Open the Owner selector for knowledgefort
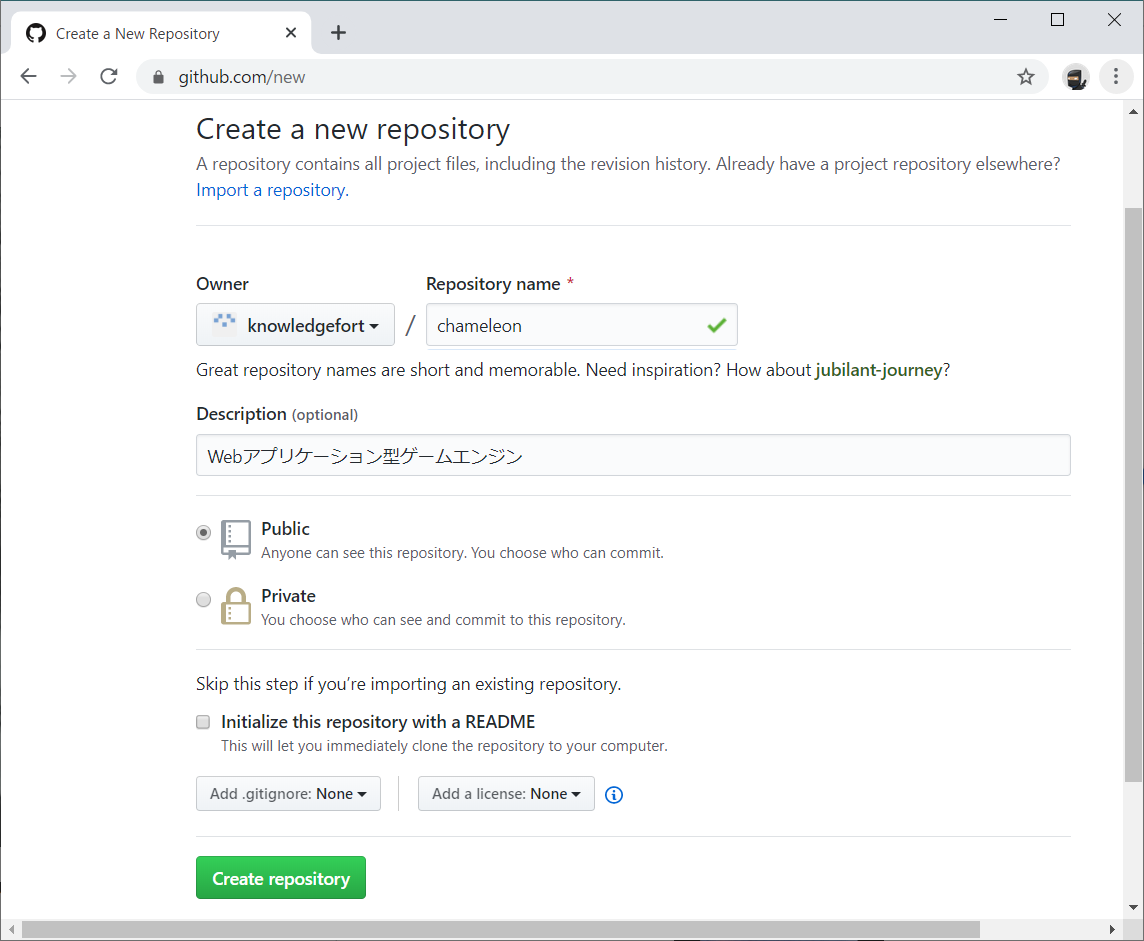The image size is (1144, 941). 295,325
